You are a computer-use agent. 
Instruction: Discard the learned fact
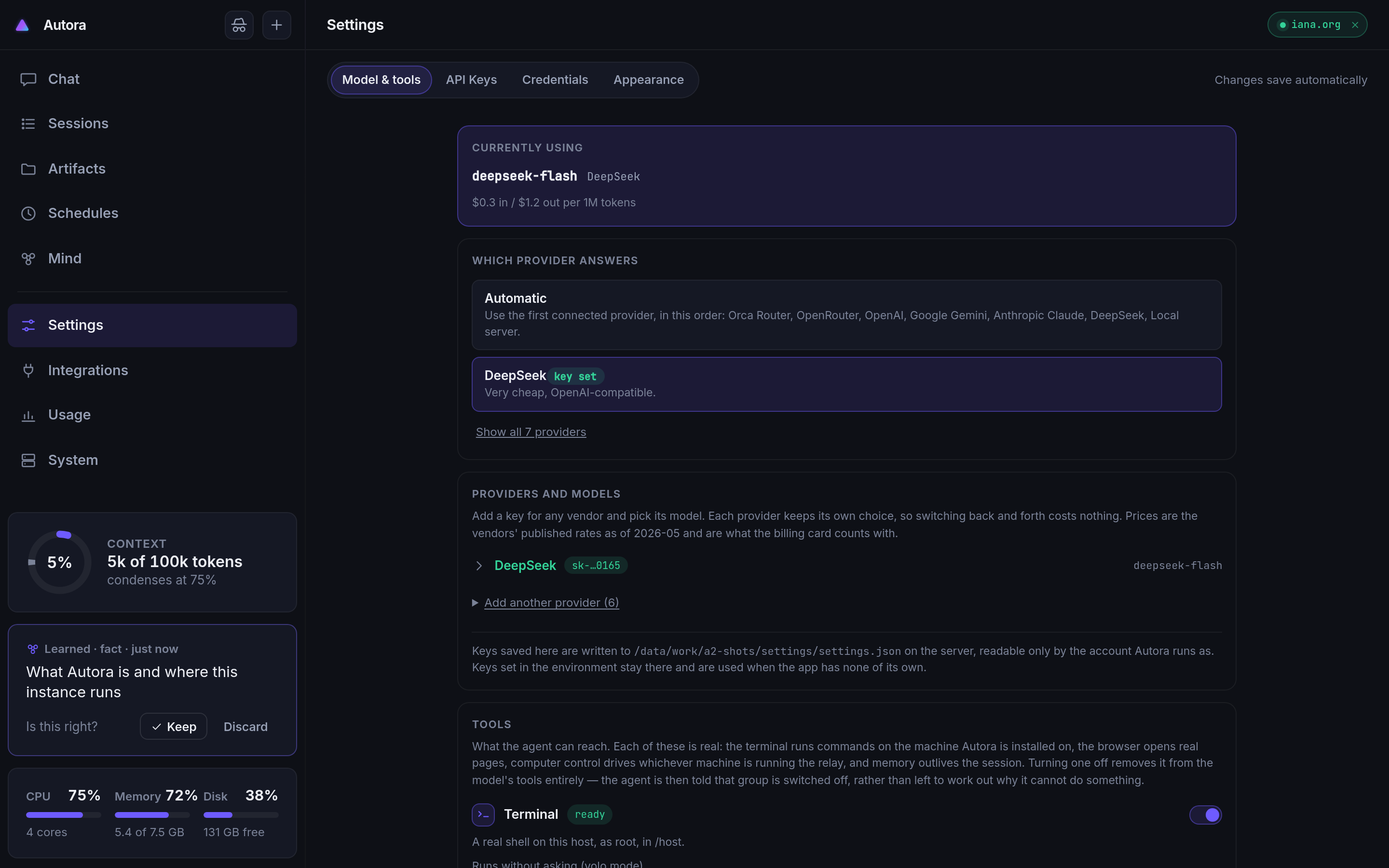[x=245, y=726]
